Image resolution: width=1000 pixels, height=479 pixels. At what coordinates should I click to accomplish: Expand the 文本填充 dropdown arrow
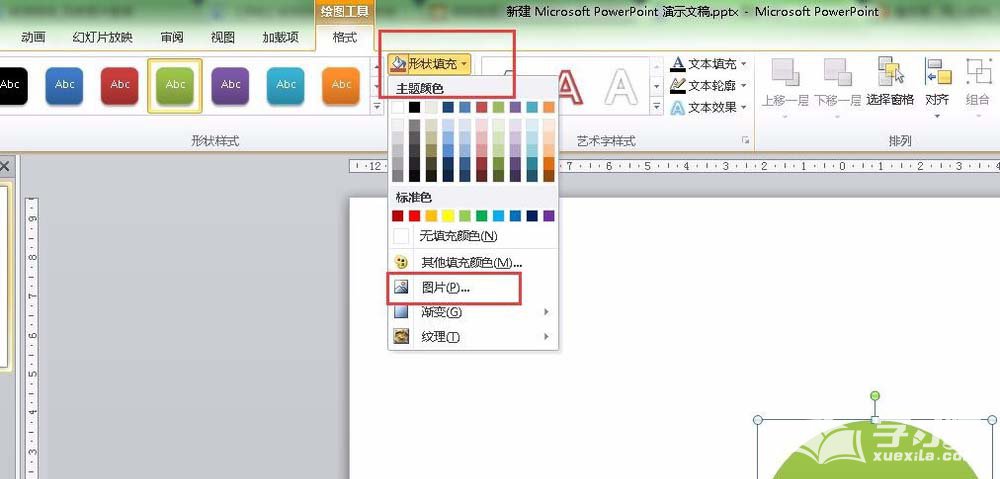pos(744,64)
